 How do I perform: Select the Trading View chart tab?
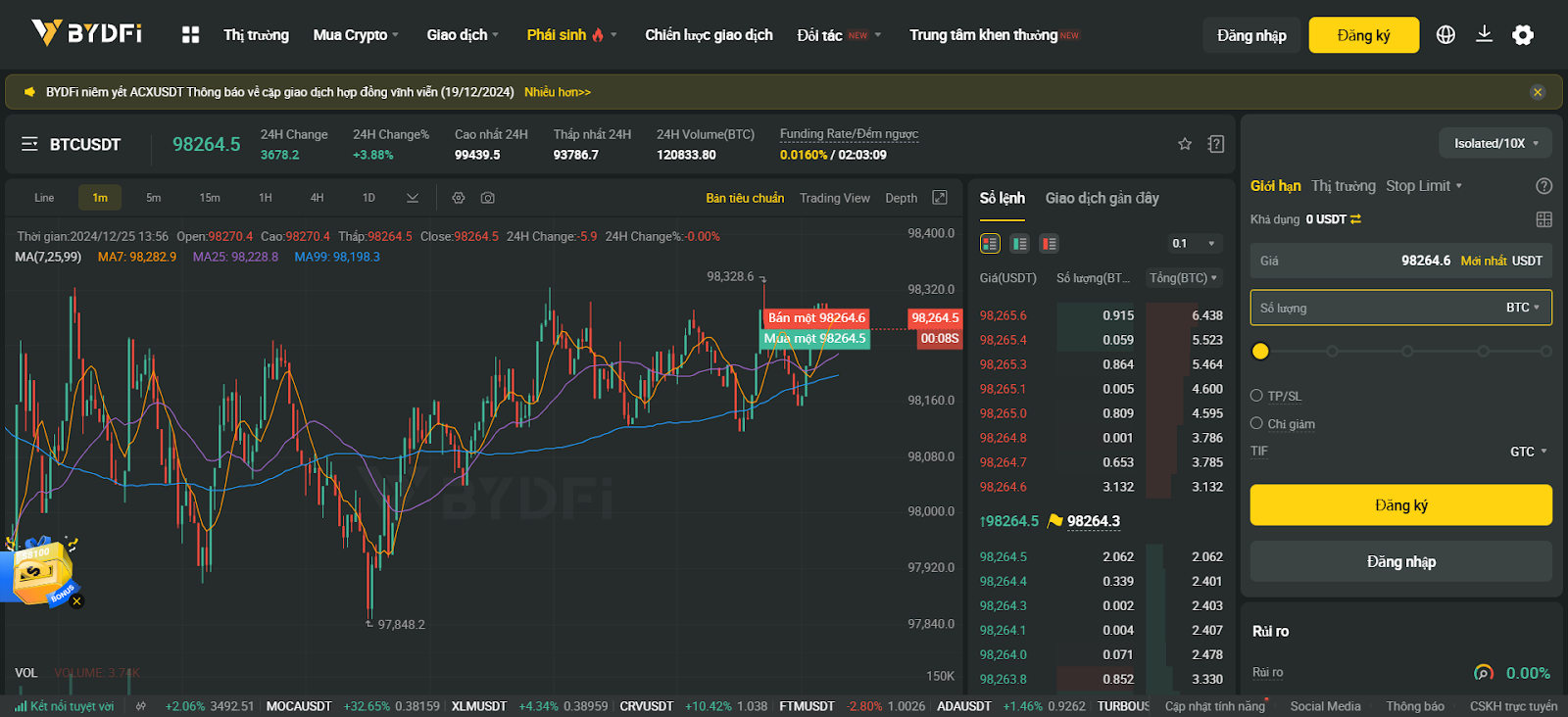[834, 198]
